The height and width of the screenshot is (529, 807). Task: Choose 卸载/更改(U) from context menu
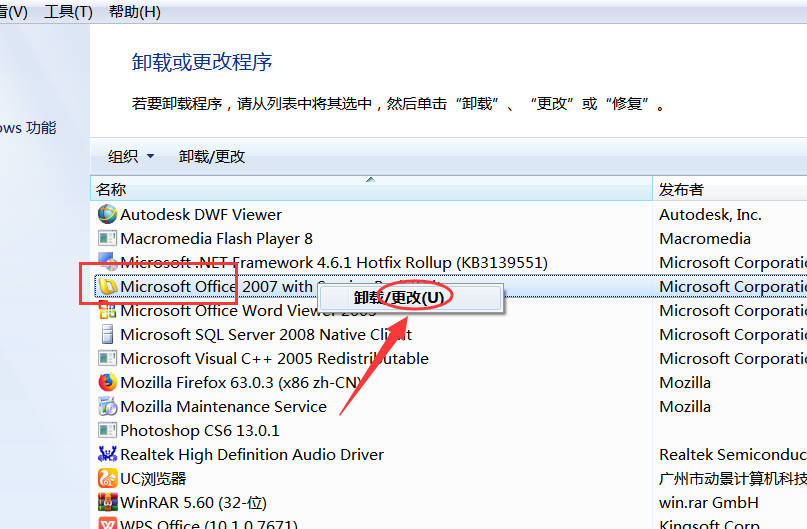tap(410, 297)
